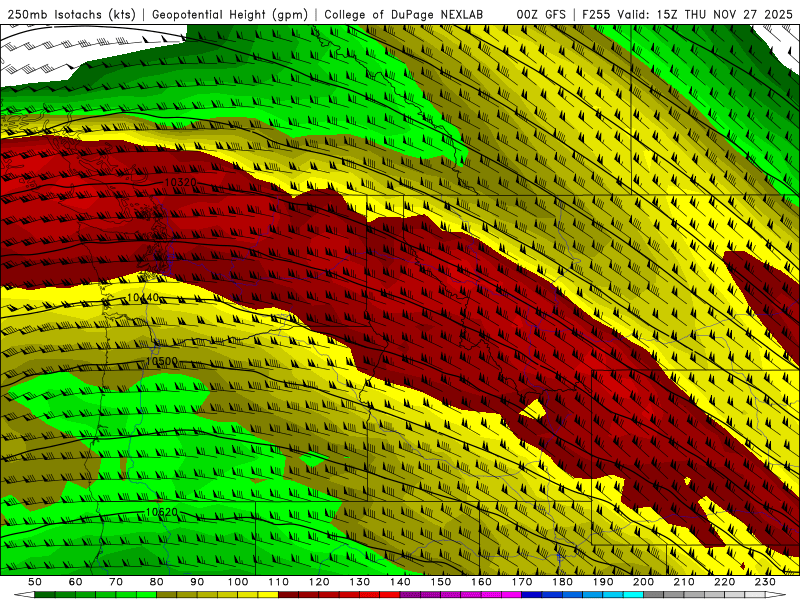
Task: Click the 190 value on the color scale
Action: [603, 582]
